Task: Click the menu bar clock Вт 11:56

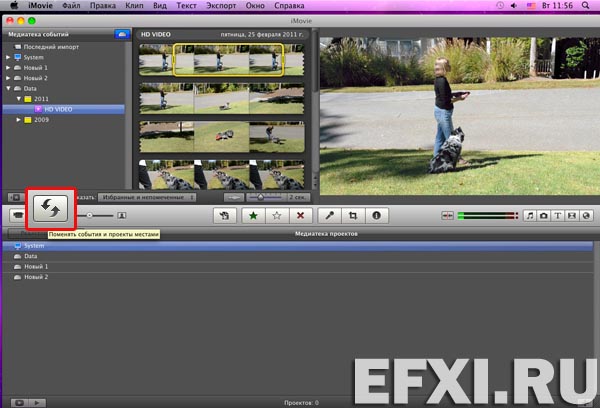Action: [x=558, y=5]
